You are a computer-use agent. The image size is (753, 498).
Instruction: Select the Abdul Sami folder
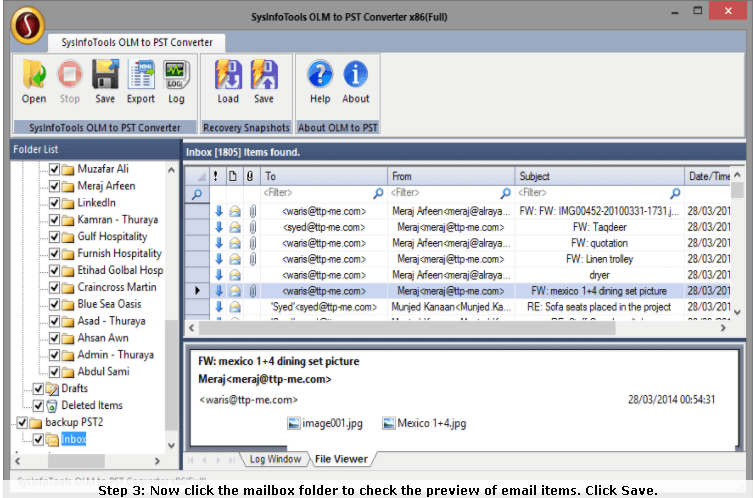click(x=104, y=372)
